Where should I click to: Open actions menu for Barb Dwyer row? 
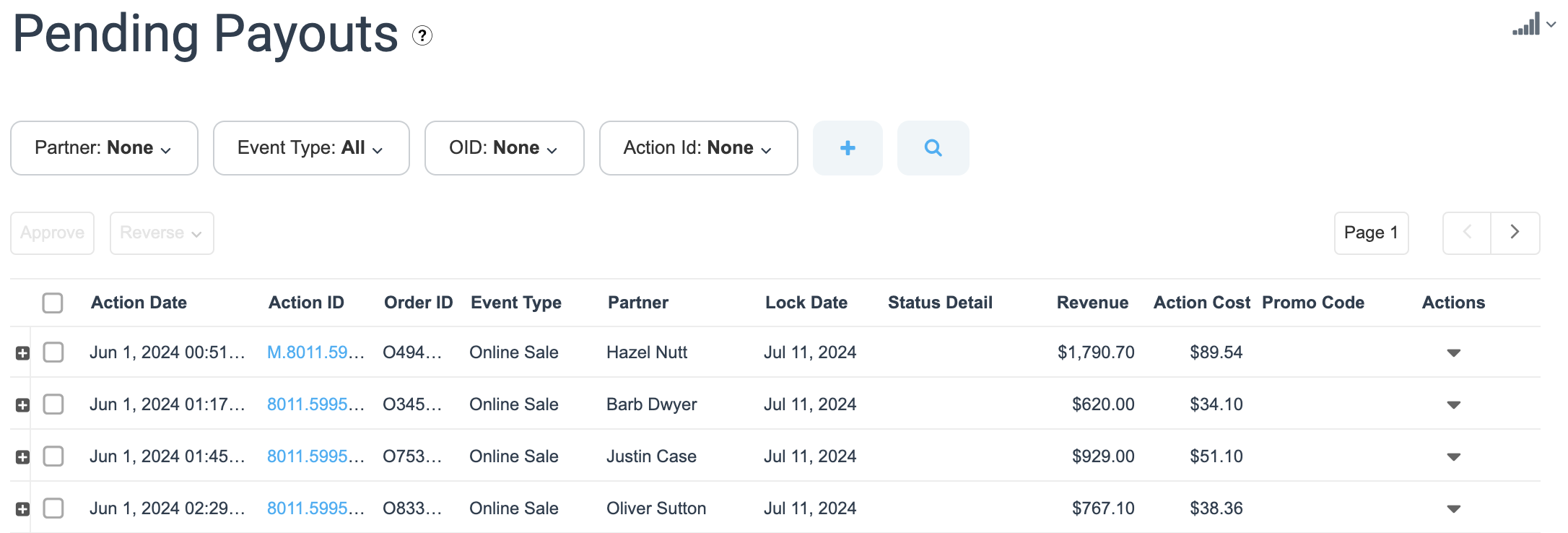(x=1454, y=405)
